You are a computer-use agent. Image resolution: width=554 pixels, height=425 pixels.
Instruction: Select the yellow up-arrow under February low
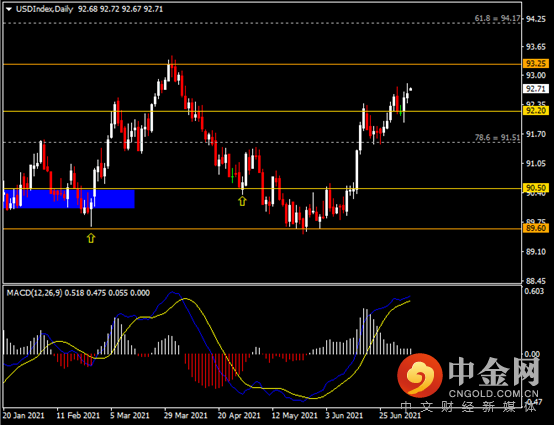pos(91,238)
